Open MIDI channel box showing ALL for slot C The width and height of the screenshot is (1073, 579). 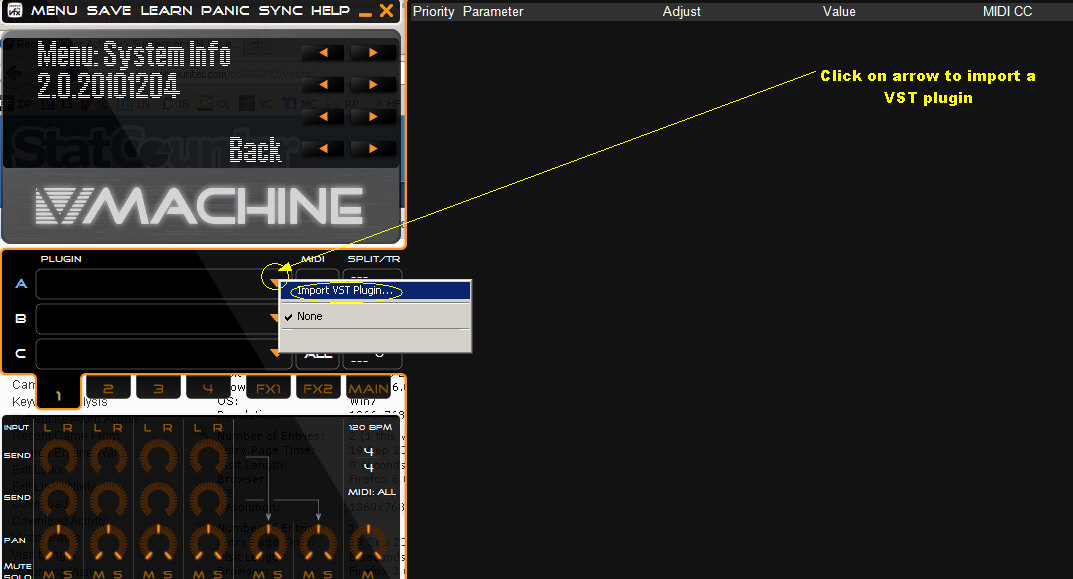(318, 355)
